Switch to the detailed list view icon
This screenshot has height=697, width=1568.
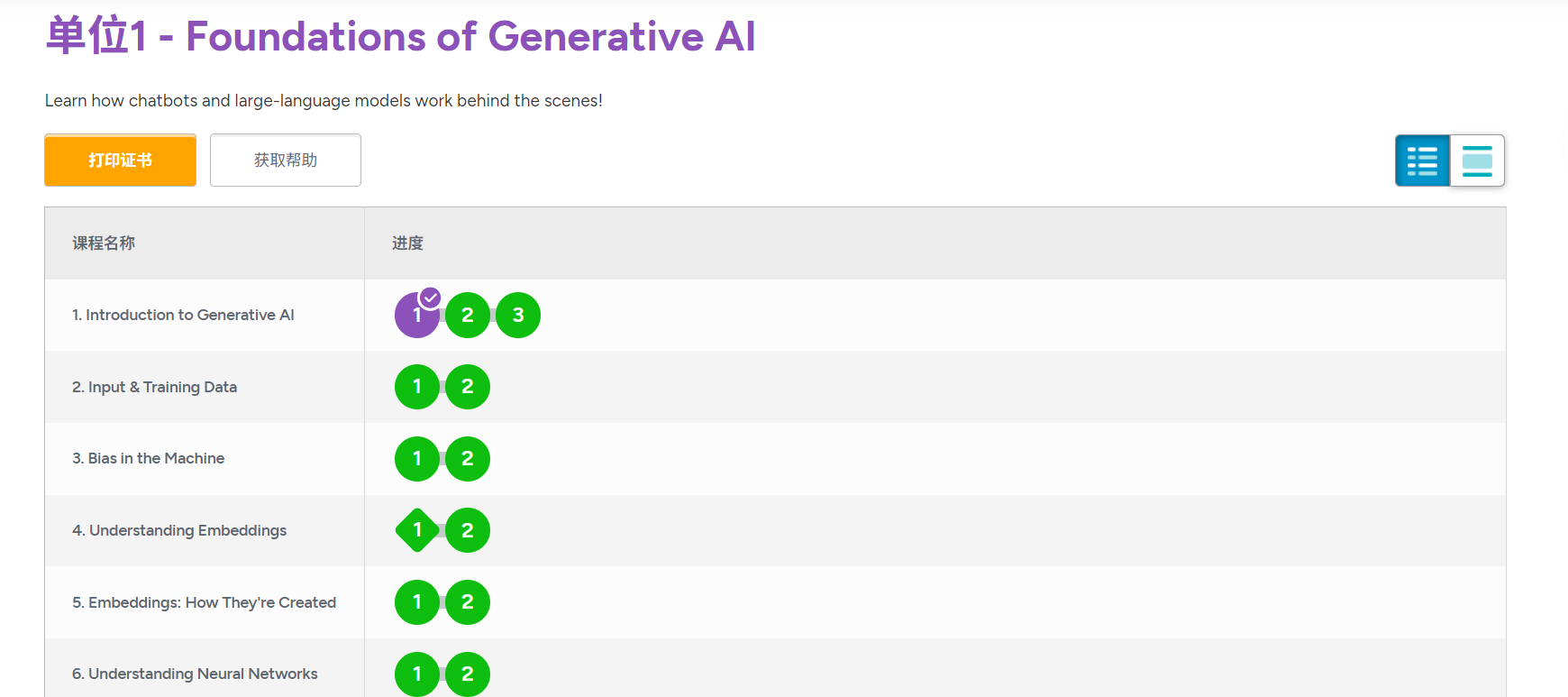click(x=1423, y=160)
